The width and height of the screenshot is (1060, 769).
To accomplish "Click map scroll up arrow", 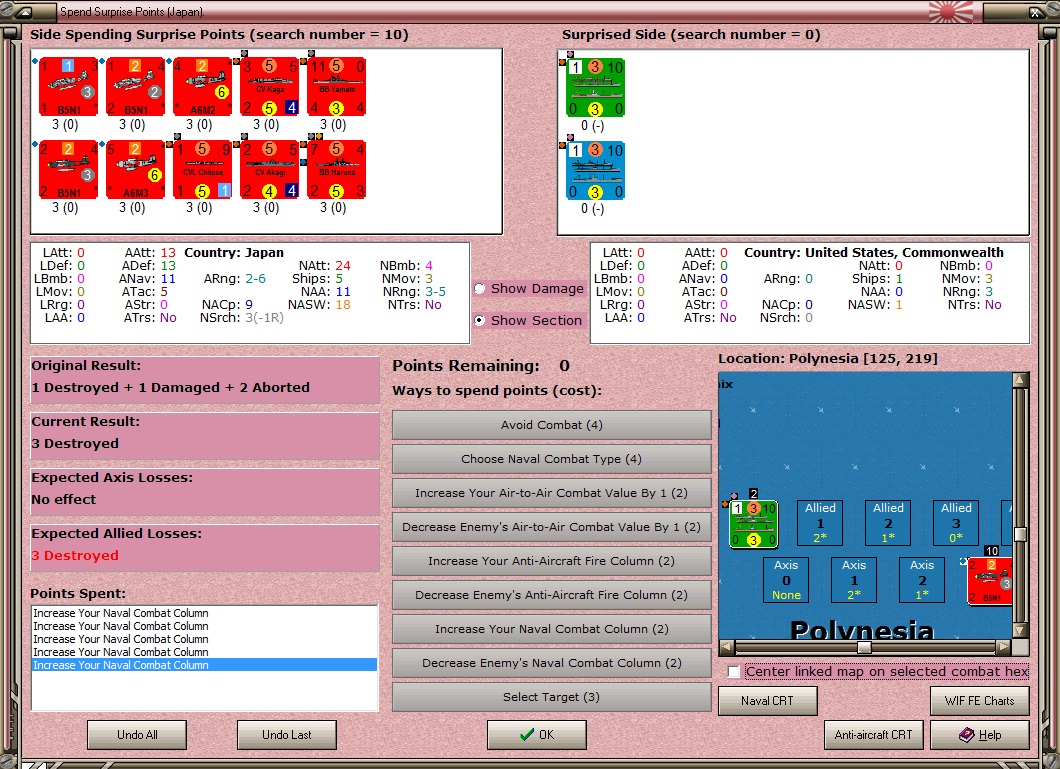I will 1020,380.
